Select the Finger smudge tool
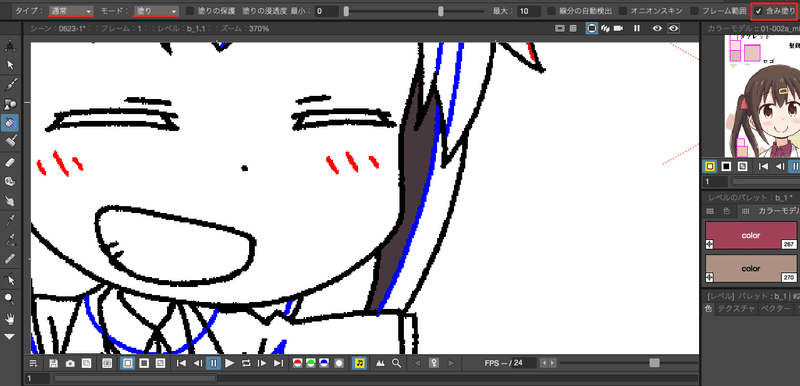 (x=10, y=201)
